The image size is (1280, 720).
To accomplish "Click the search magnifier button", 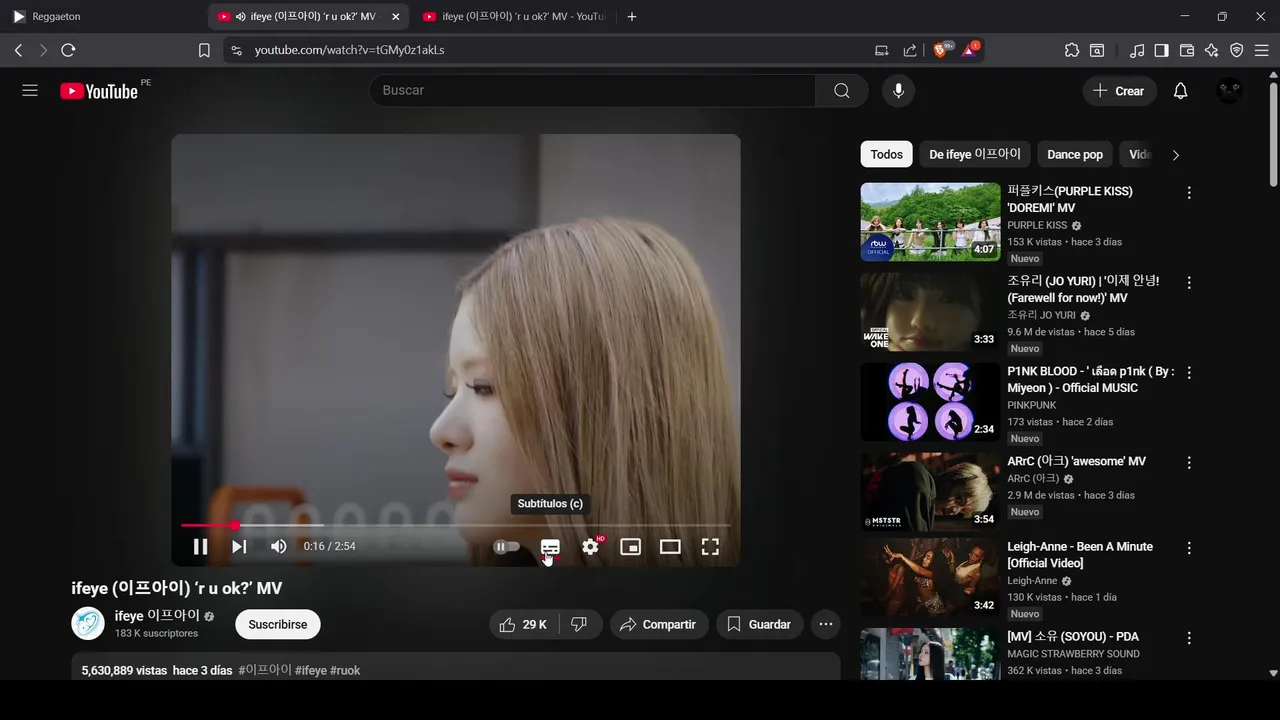I will coord(842,91).
